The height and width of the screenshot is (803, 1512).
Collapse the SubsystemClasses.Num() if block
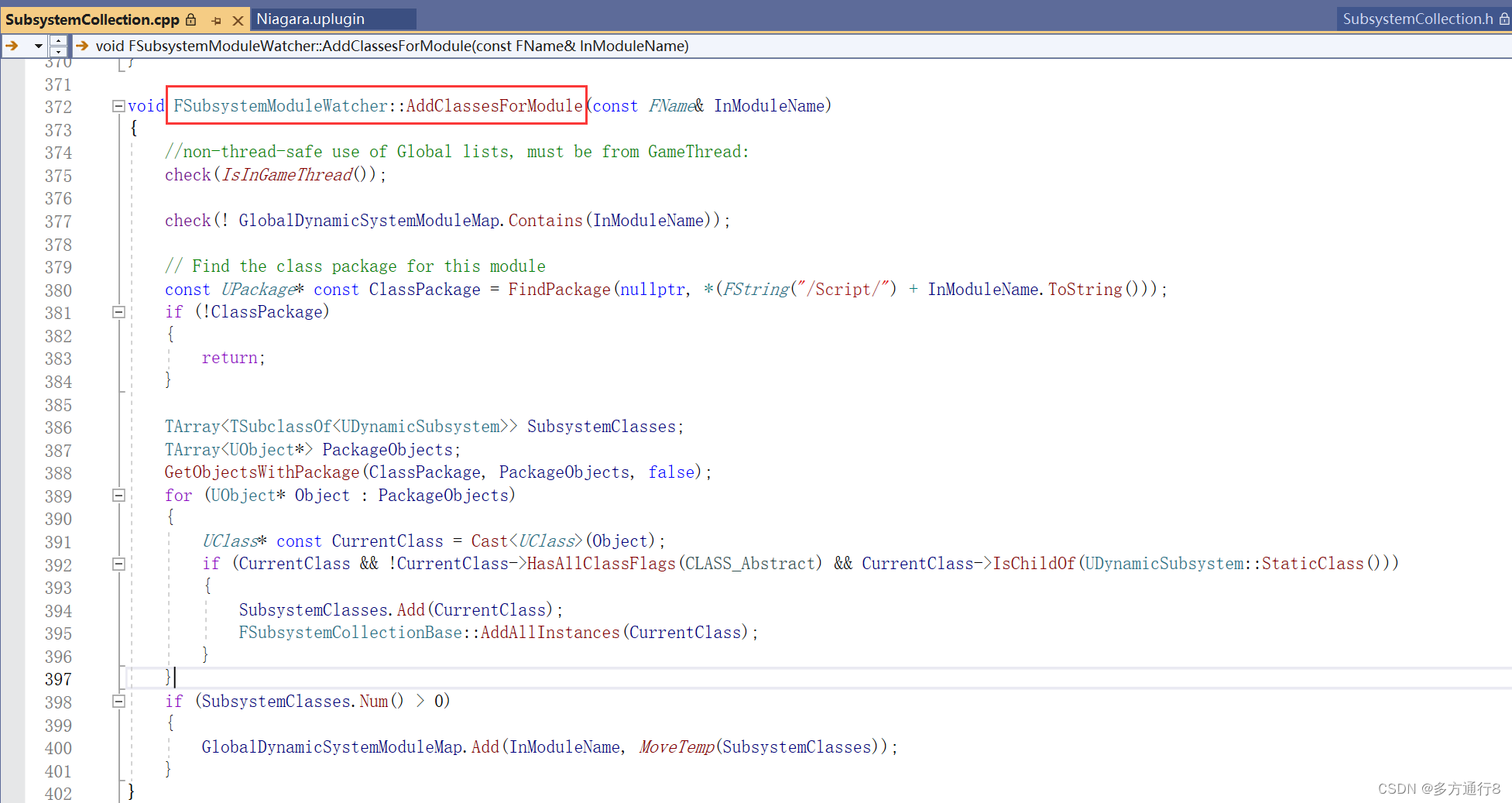tap(118, 702)
